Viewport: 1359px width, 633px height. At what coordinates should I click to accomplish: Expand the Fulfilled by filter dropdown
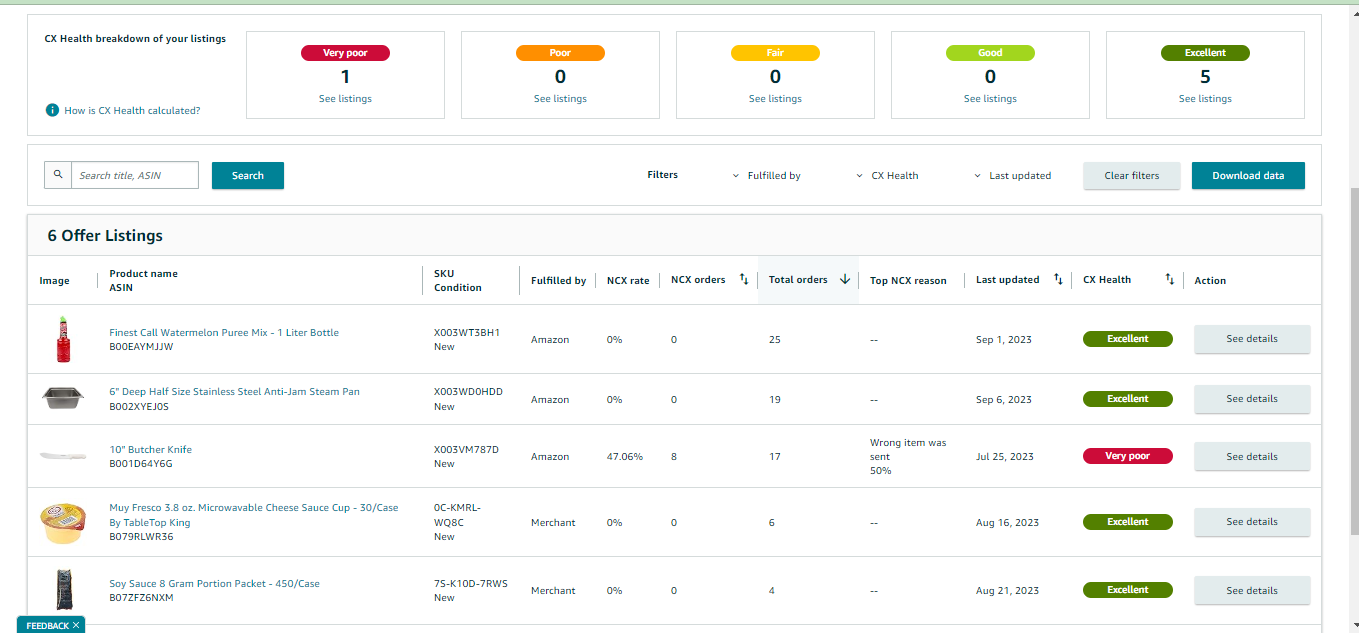pyautogui.click(x=767, y=175)
